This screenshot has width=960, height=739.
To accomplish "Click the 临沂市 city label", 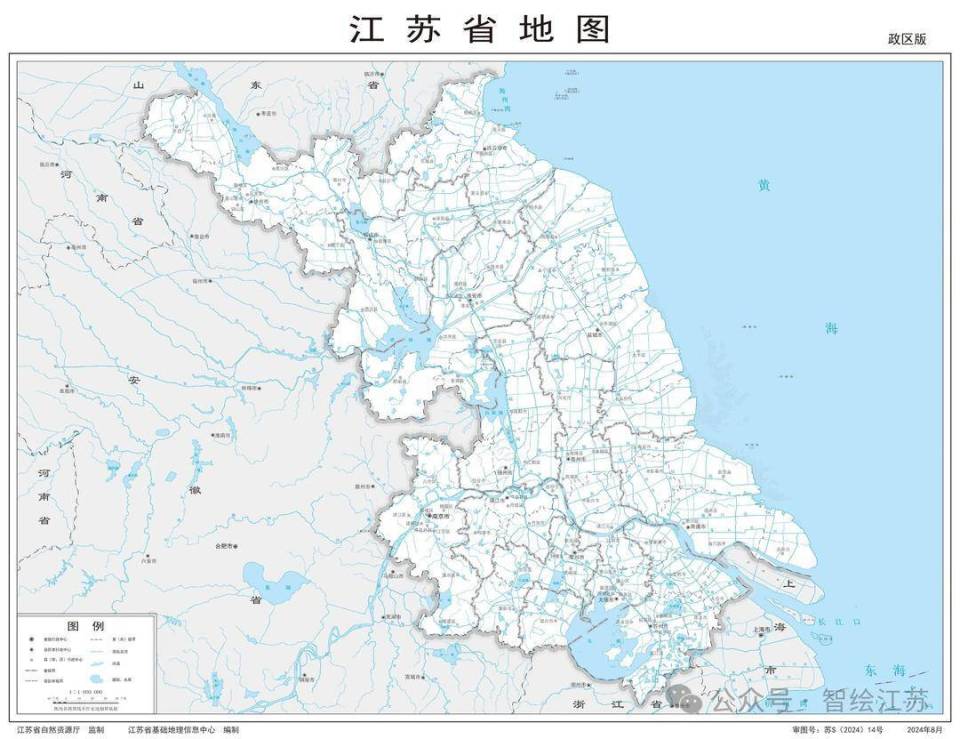I will 371,73.
